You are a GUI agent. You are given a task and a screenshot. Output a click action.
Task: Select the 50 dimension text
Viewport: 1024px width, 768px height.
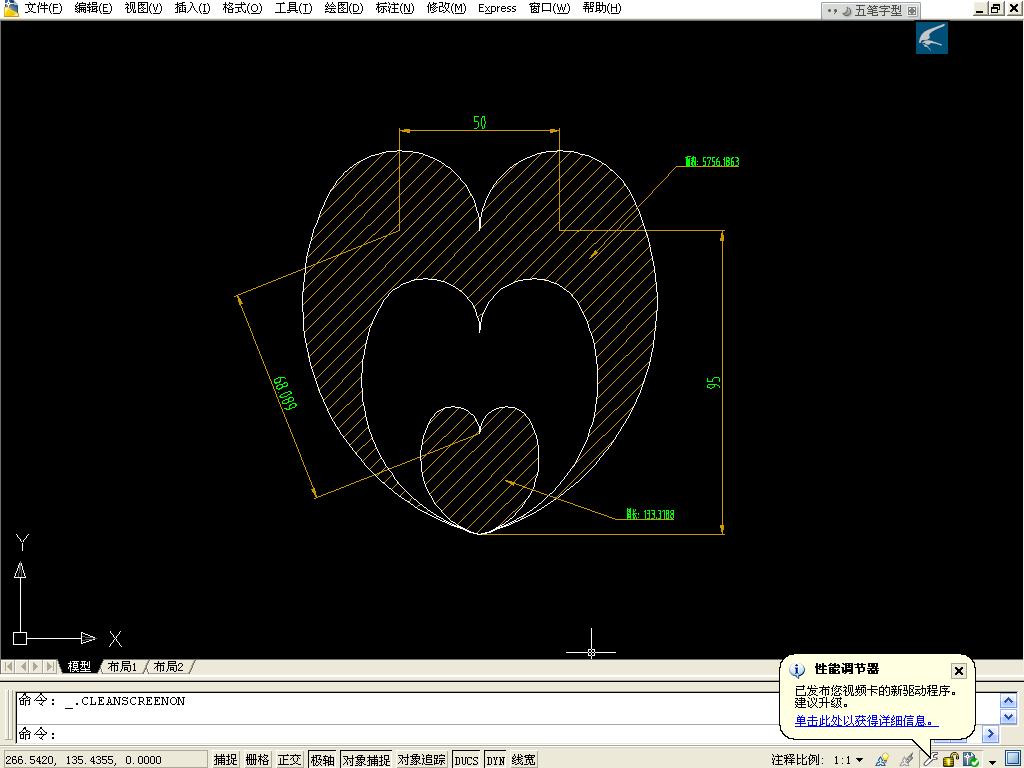click(x=479, y=122)
